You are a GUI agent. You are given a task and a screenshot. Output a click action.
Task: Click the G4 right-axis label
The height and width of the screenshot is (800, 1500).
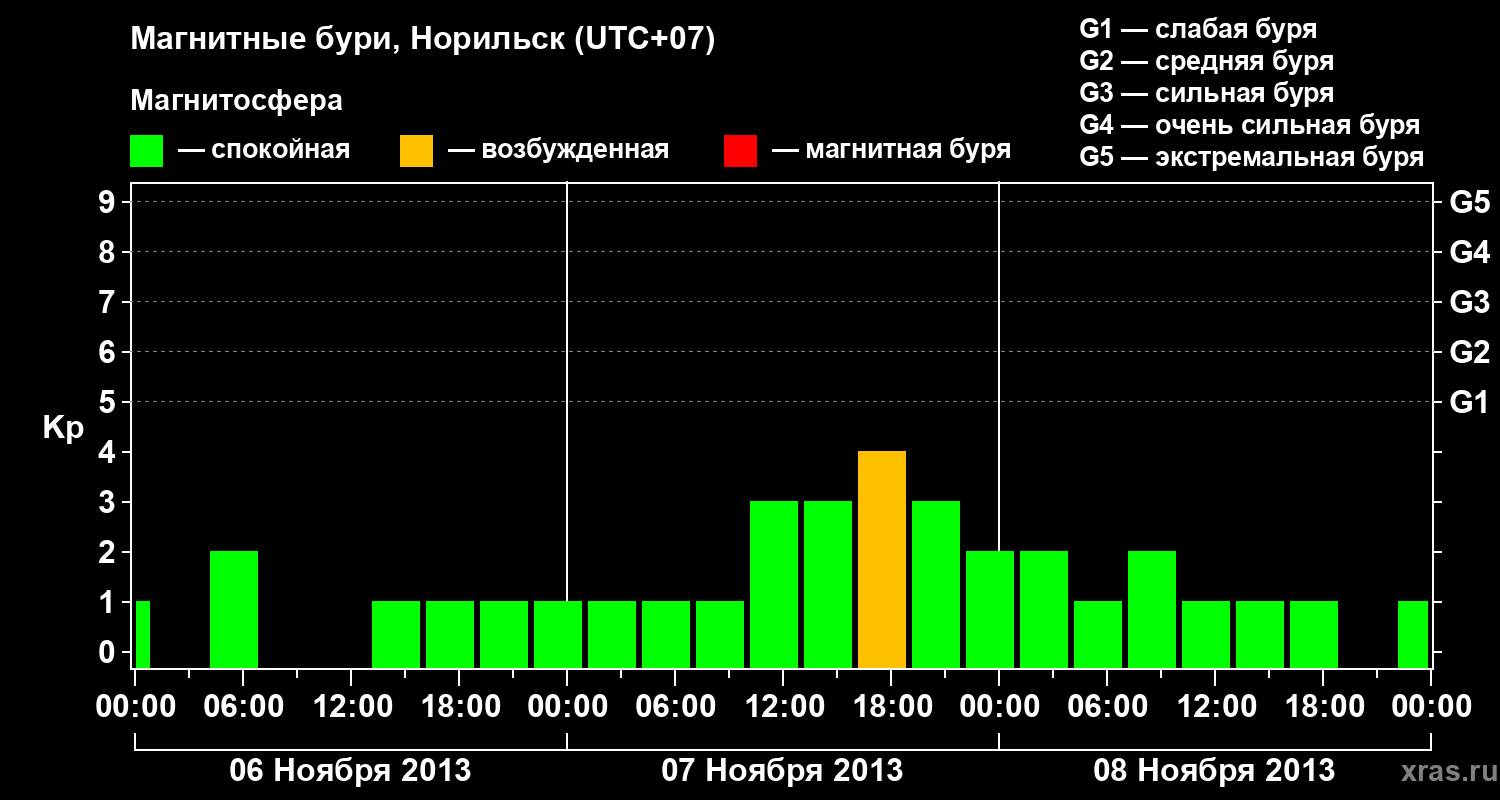[x=1469, y=252]
